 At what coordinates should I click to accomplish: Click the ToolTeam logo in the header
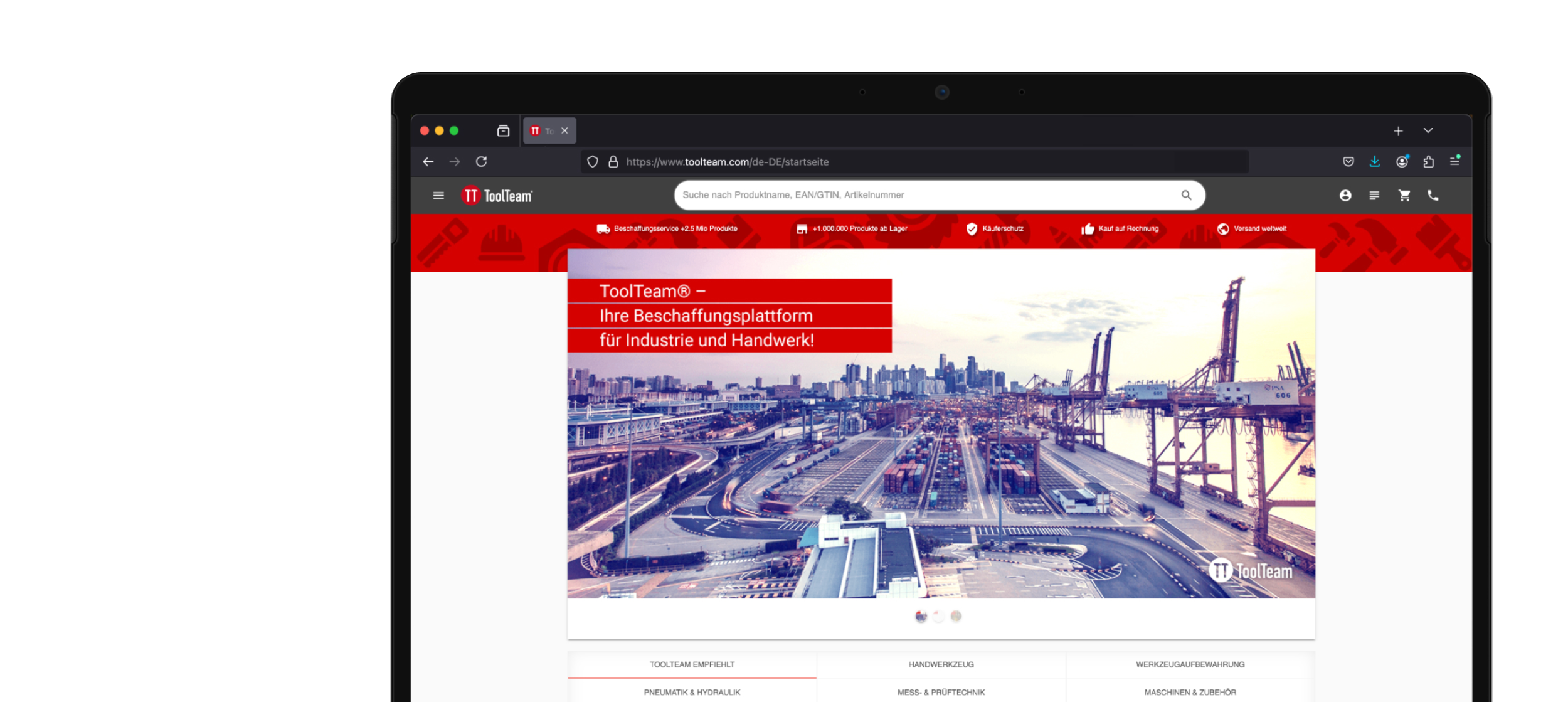click(x=497, y=196)
